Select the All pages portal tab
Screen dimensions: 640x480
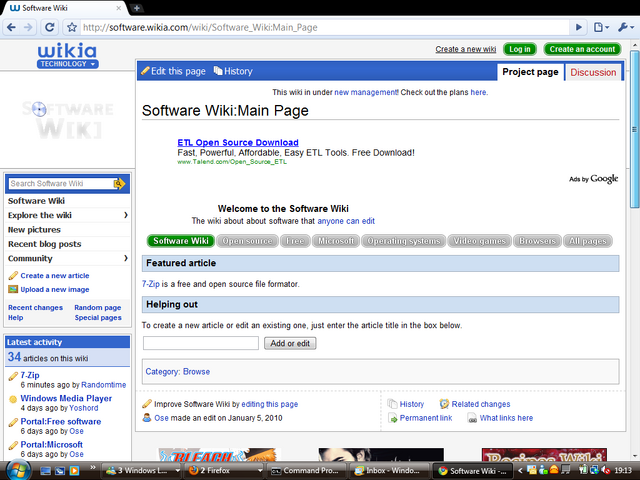tap(588, 241)
